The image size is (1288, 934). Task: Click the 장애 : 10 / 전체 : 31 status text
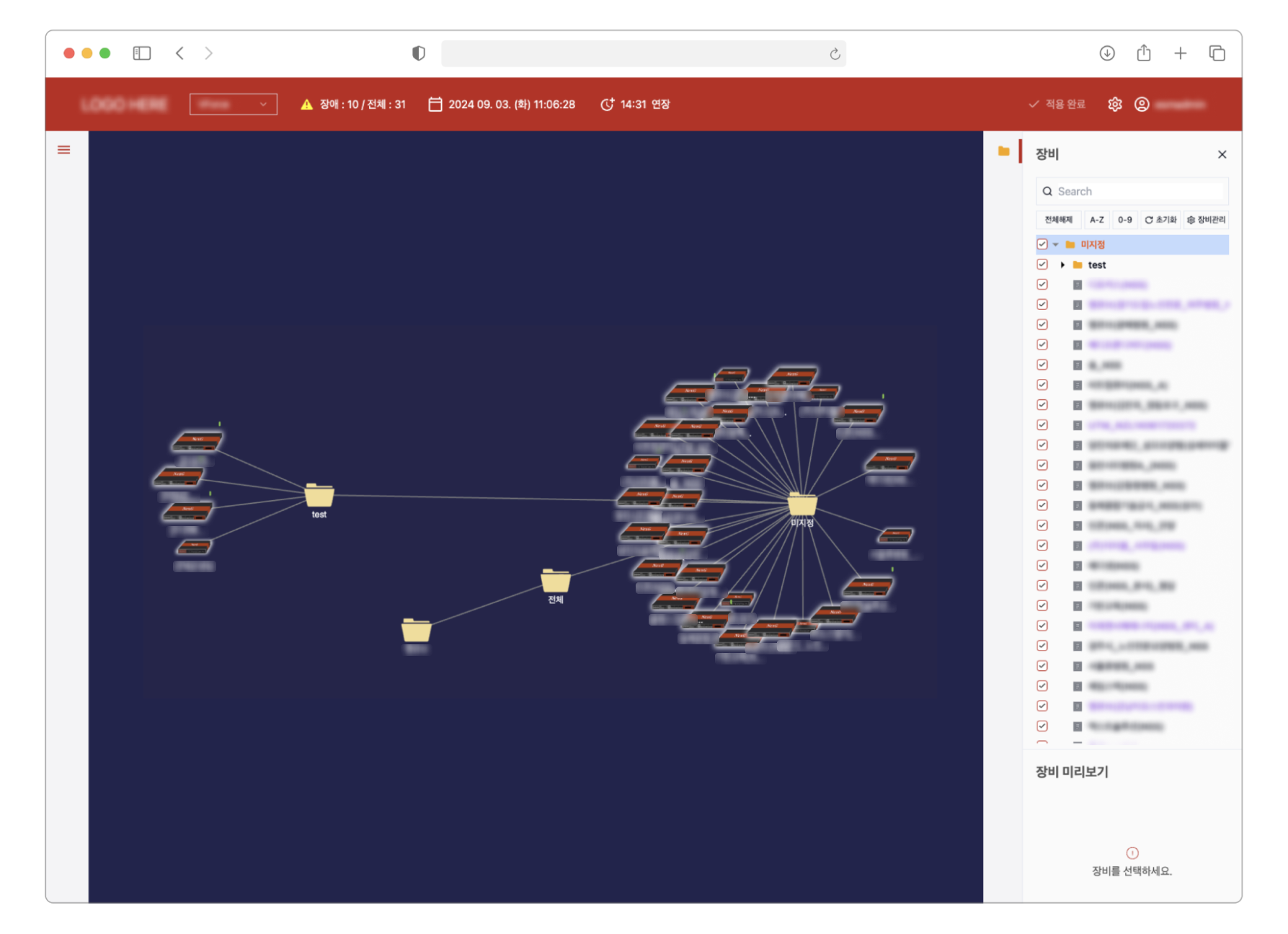point(363,104)
